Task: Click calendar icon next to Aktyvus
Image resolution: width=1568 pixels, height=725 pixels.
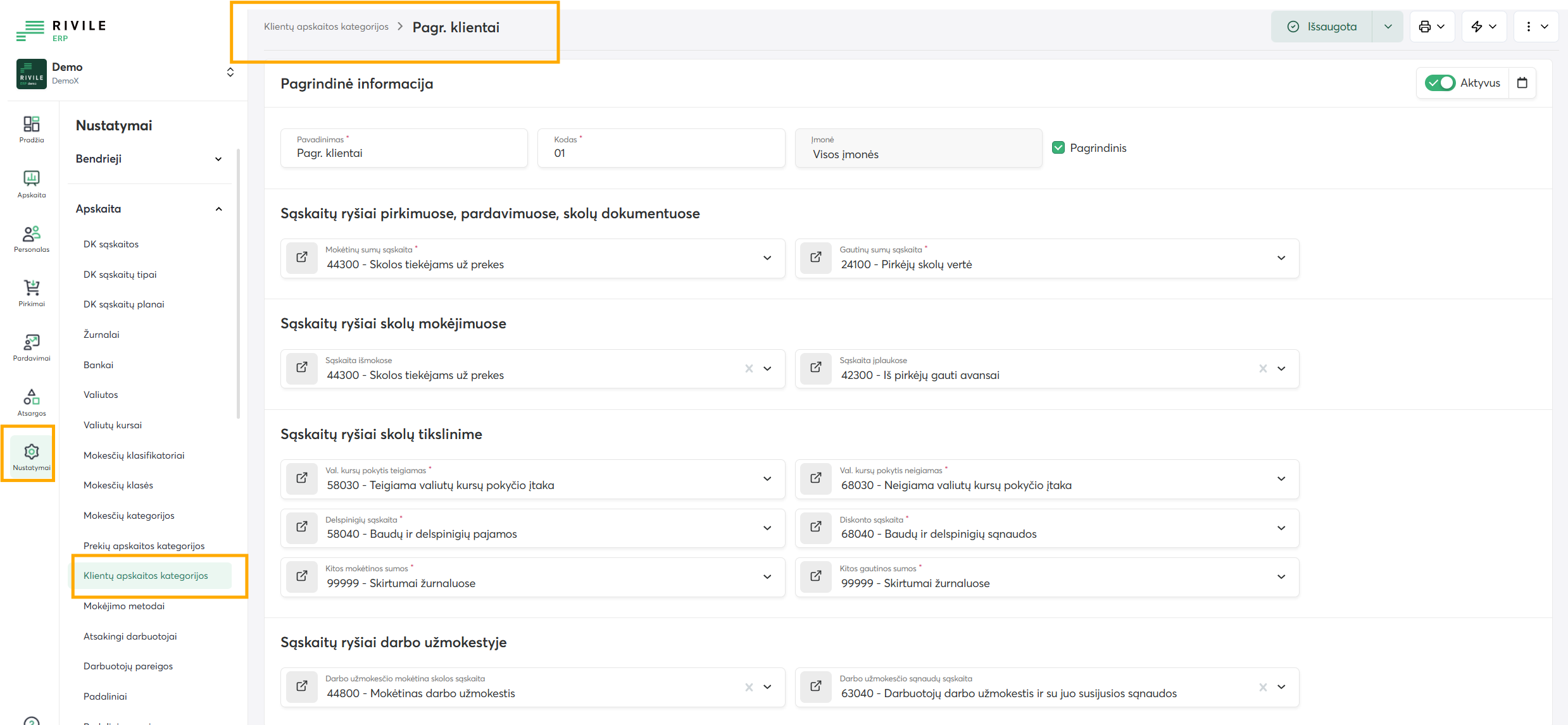Action: pyautogui.click(x=1522, y=83)
